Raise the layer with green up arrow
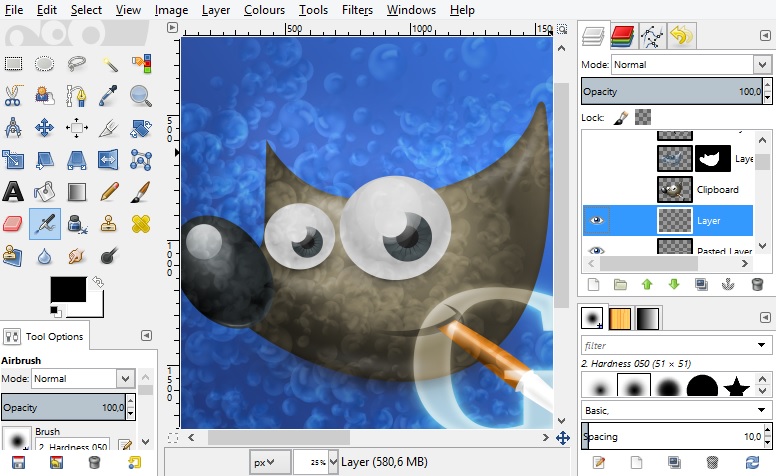Screen dimensions: 776x476 (647, 285)
